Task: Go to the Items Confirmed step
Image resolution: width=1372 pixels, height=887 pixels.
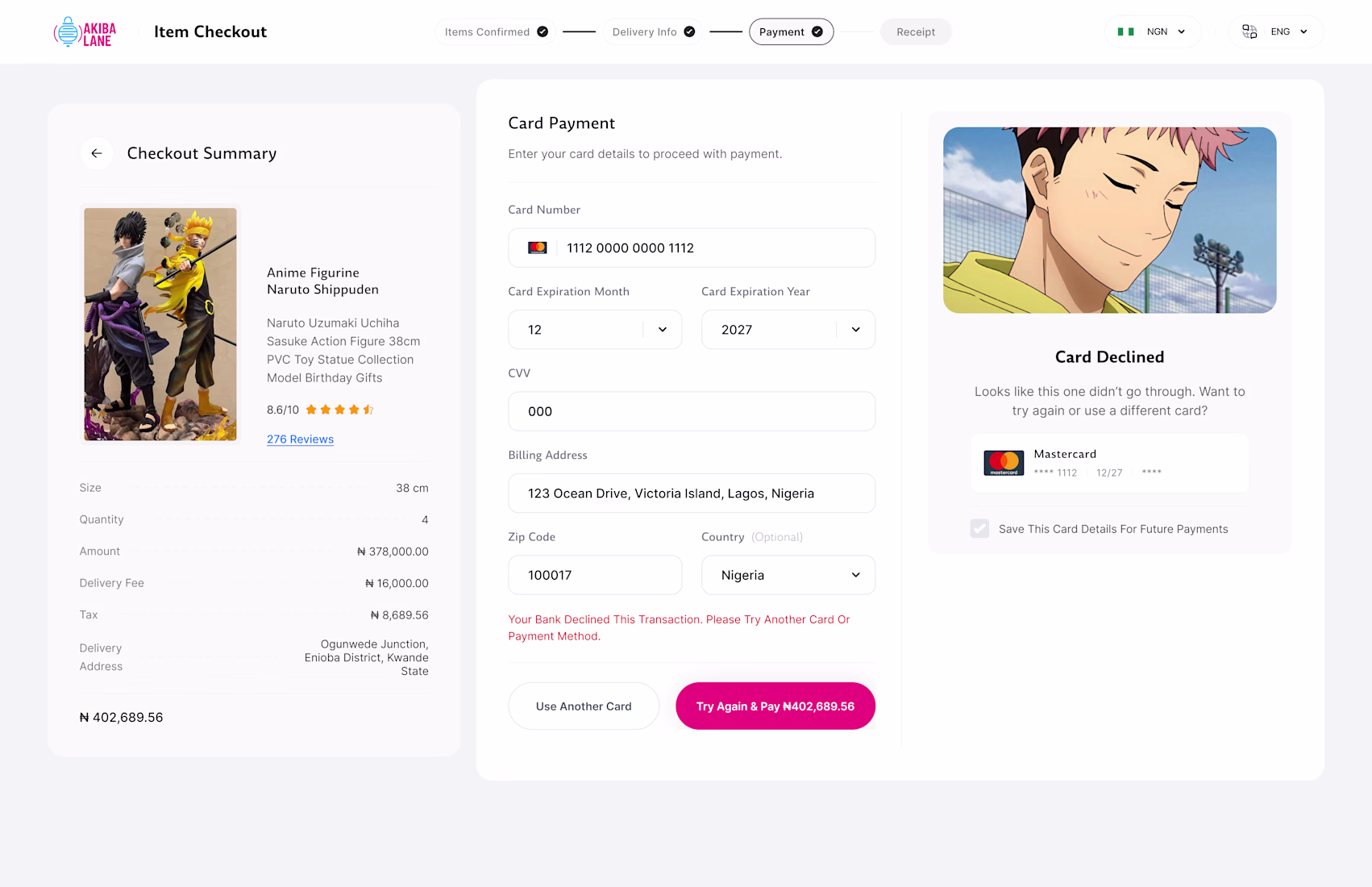Action: 496,31
